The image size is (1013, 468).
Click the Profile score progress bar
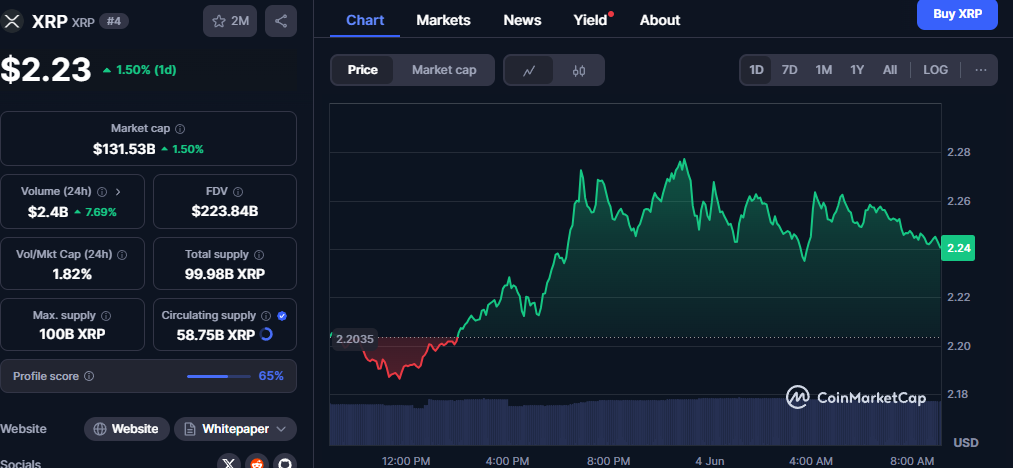tap(219, 376)
